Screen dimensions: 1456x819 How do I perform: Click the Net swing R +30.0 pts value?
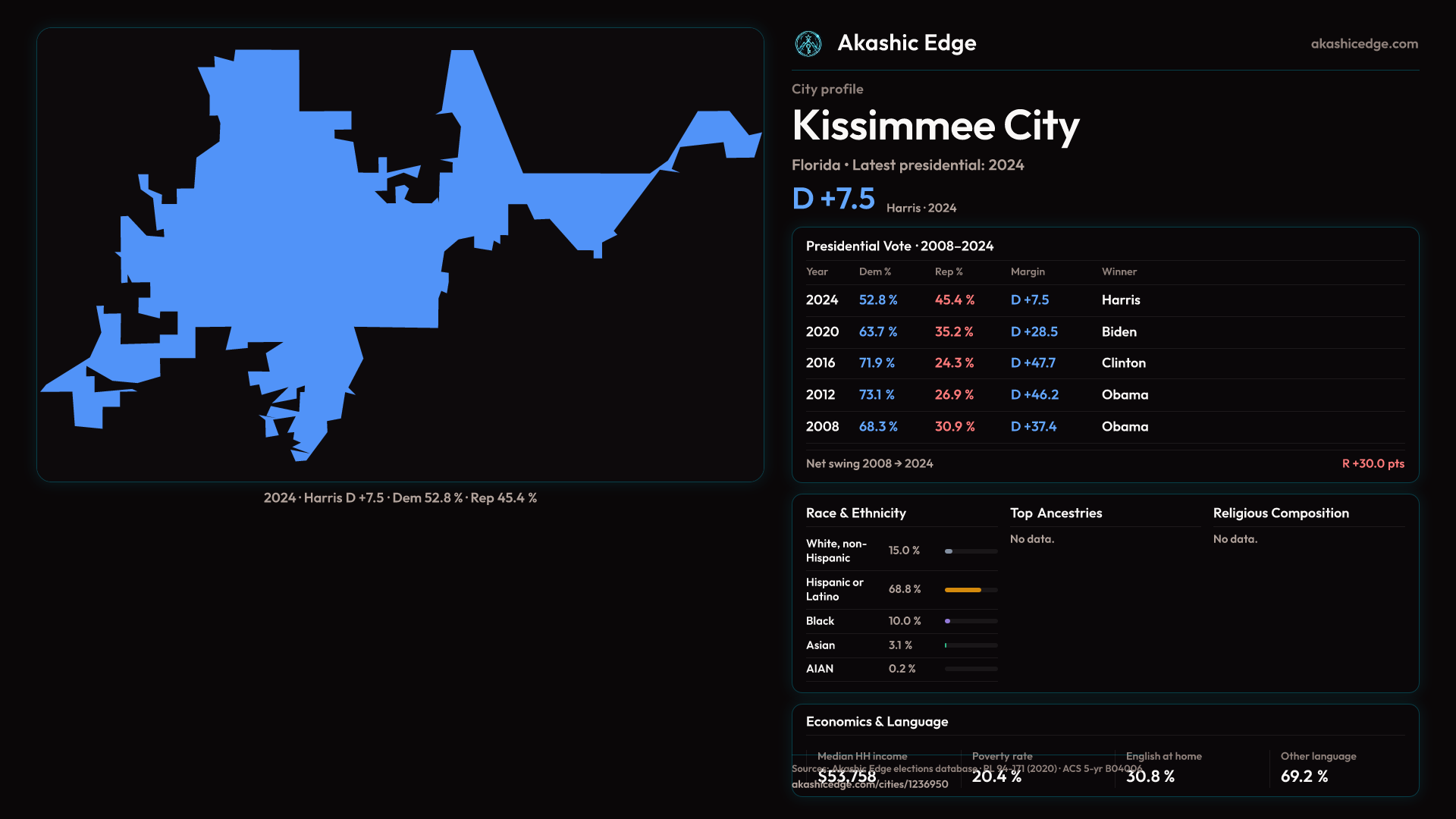(1373, 463)
